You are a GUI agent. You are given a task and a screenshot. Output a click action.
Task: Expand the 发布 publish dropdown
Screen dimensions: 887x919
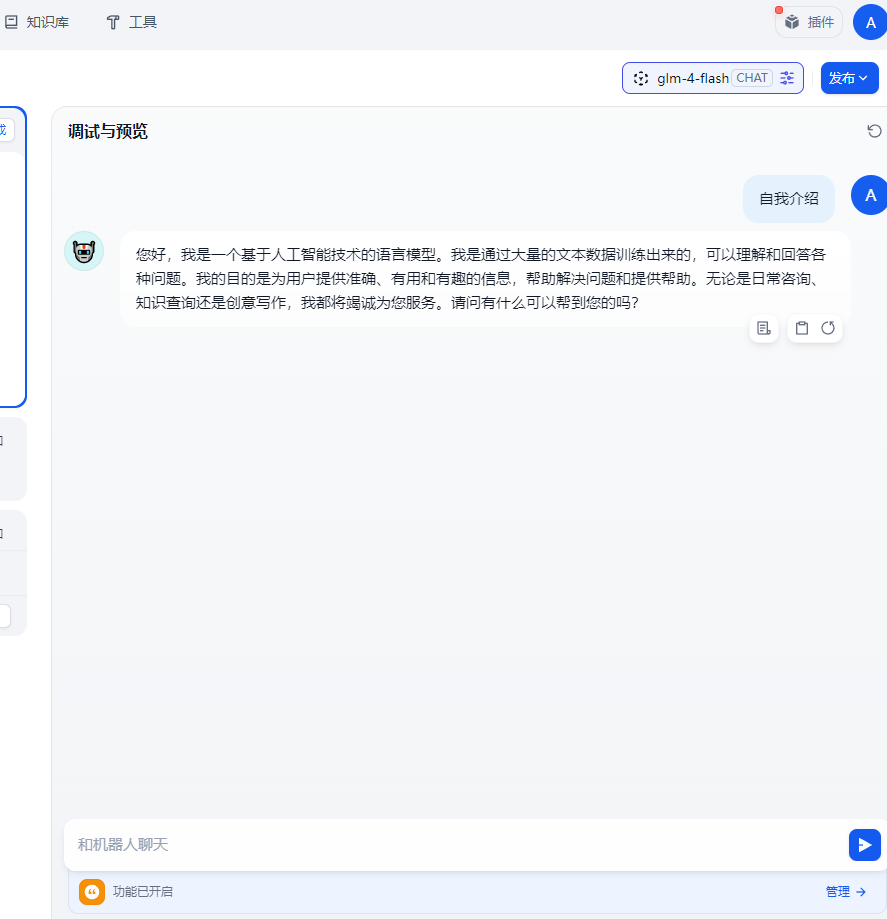click(x=849, y=78)
